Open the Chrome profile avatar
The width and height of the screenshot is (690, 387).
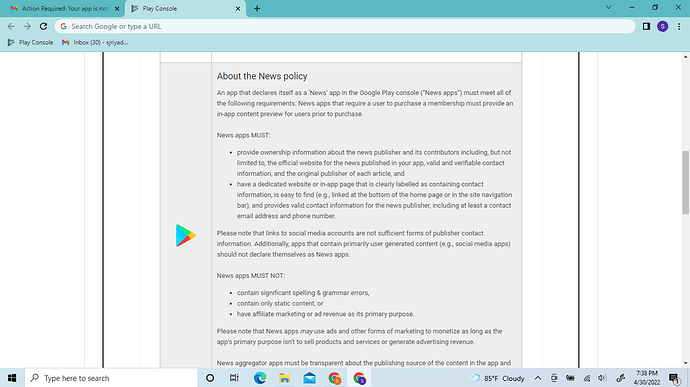(x=662, y=26)
